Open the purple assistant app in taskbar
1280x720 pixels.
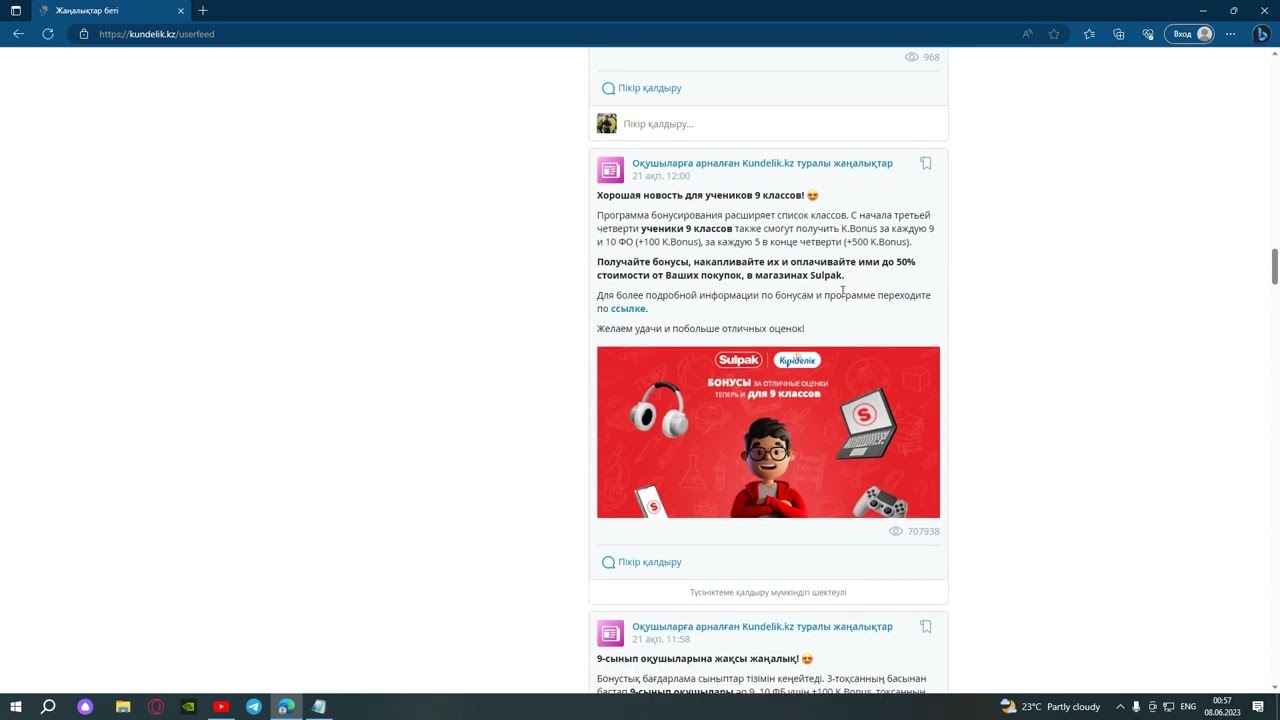click(x=85, y=707)
